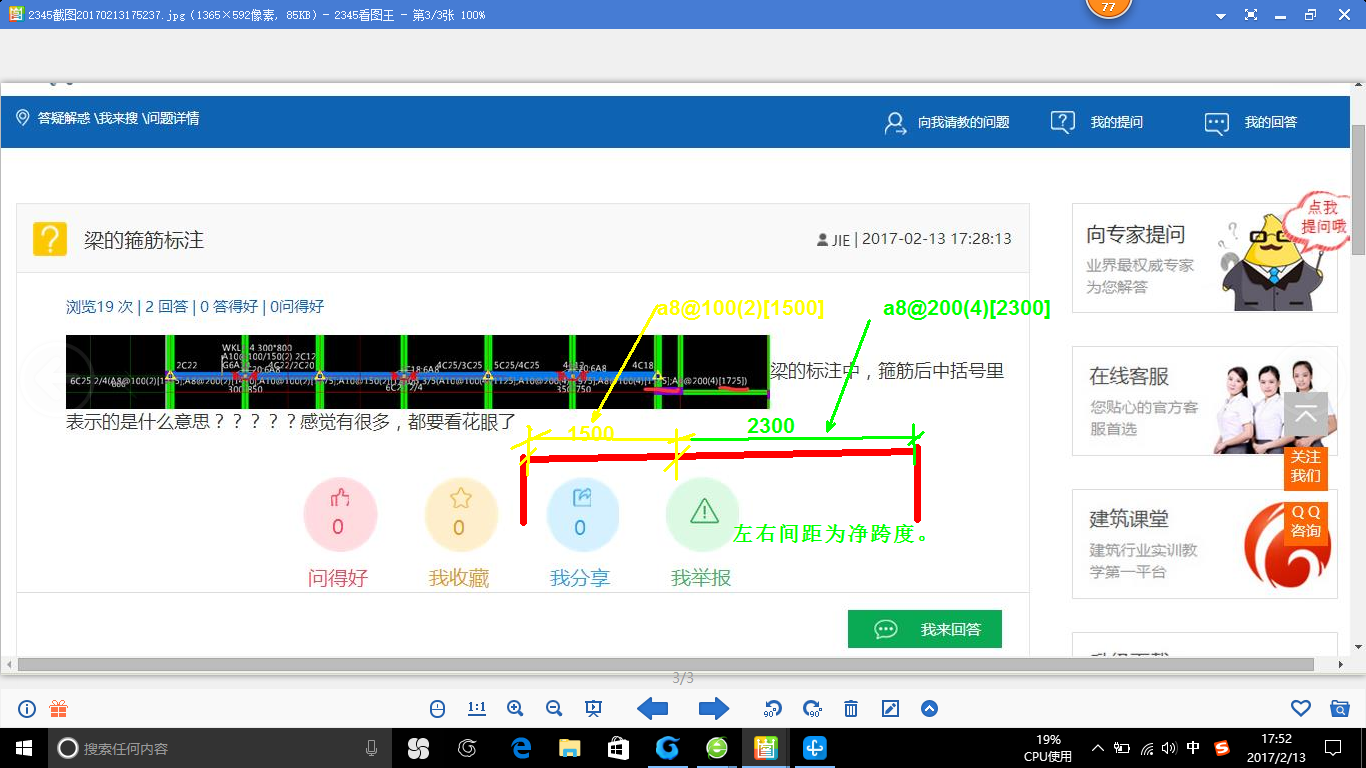This screenshot has height=768, width=1366.
Task: Click the yellow 我收藏 star circle
Action: click(x=461, y=515)
